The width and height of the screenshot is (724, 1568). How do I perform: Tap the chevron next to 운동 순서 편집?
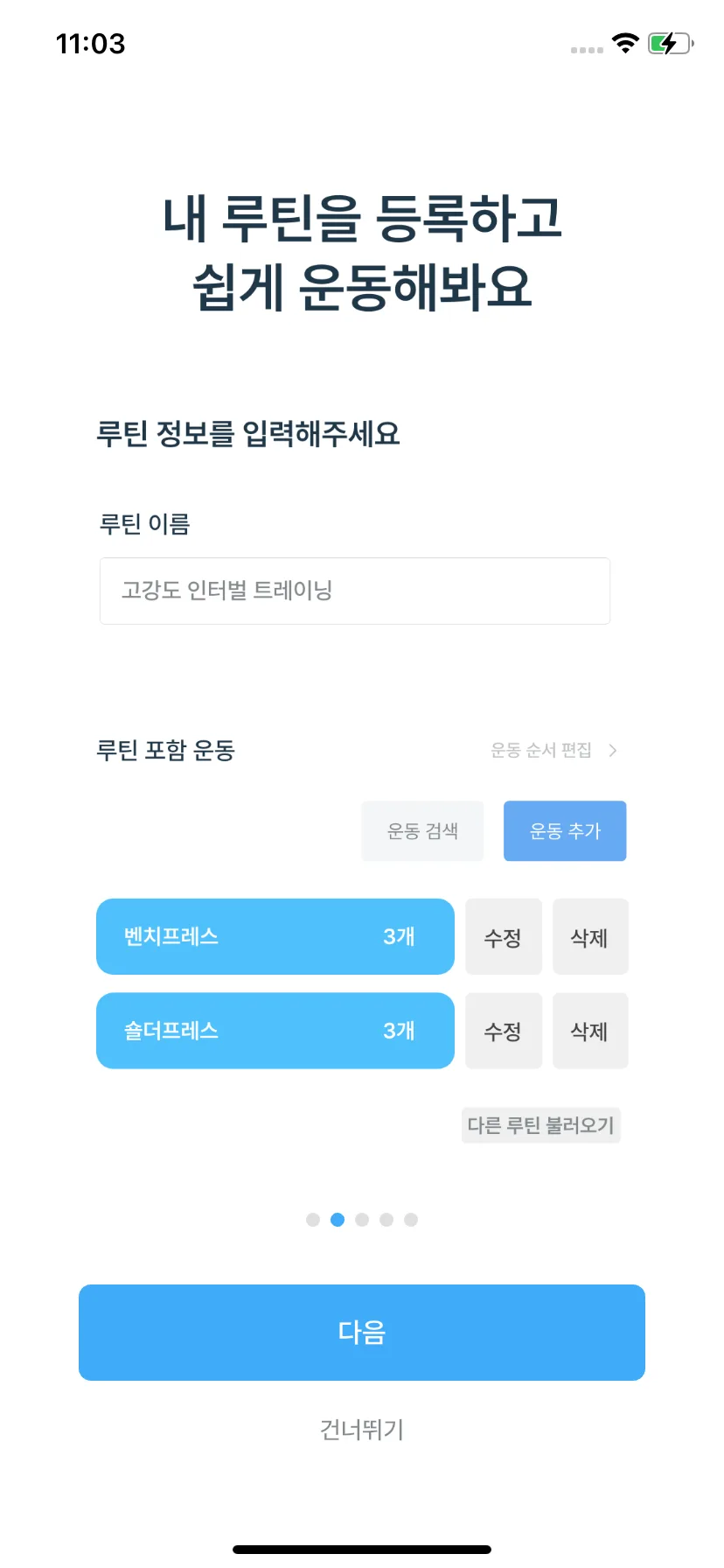point(613,751)
